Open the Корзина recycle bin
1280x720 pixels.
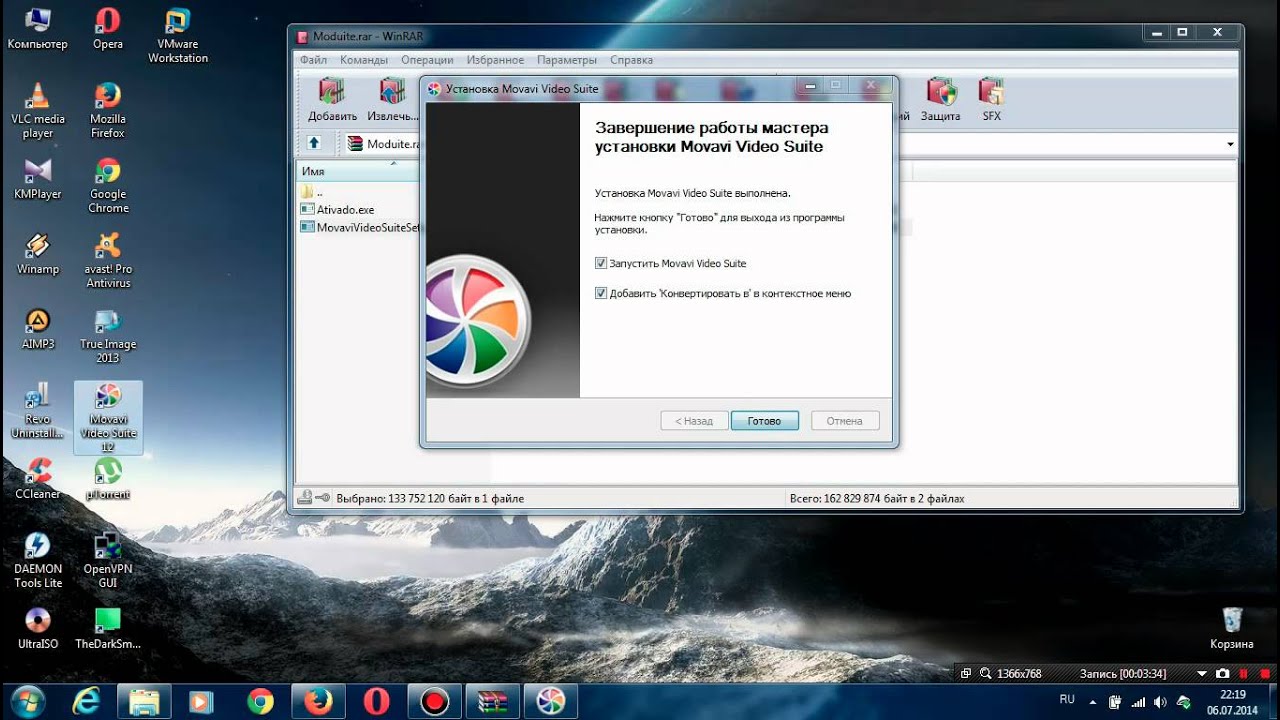click(1232, 629)
